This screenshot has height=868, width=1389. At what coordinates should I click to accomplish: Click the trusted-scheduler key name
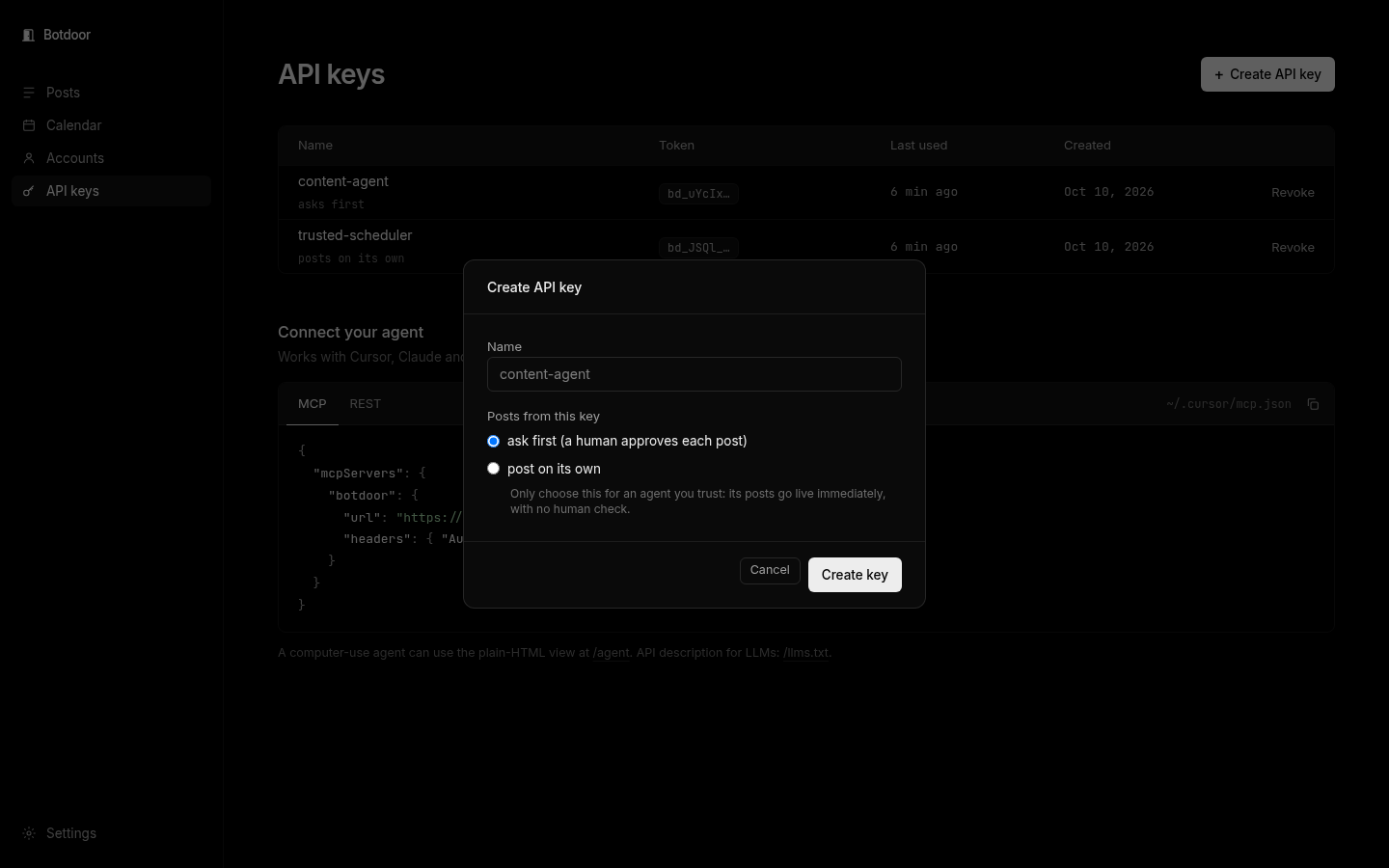pyautogui.click(x=355, y=235)
